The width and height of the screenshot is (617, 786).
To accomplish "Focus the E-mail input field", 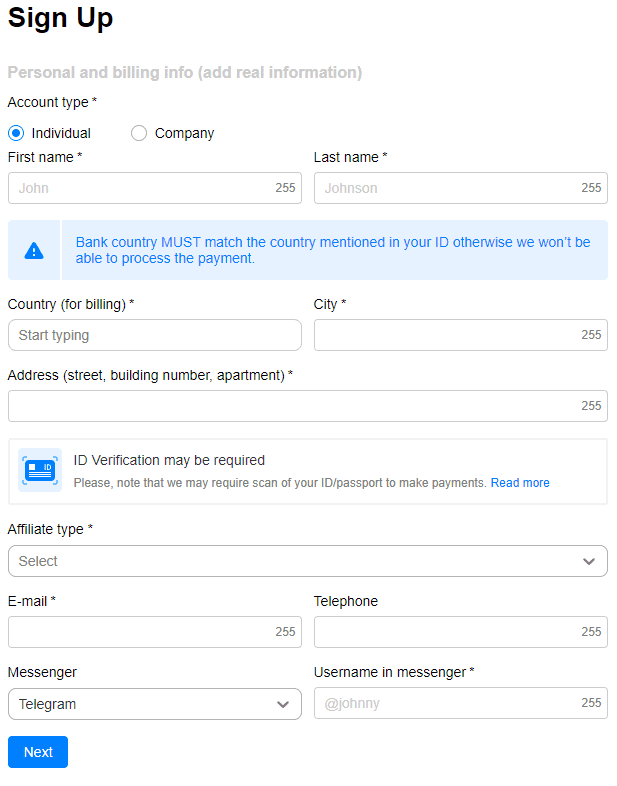I will coord(155,632).
